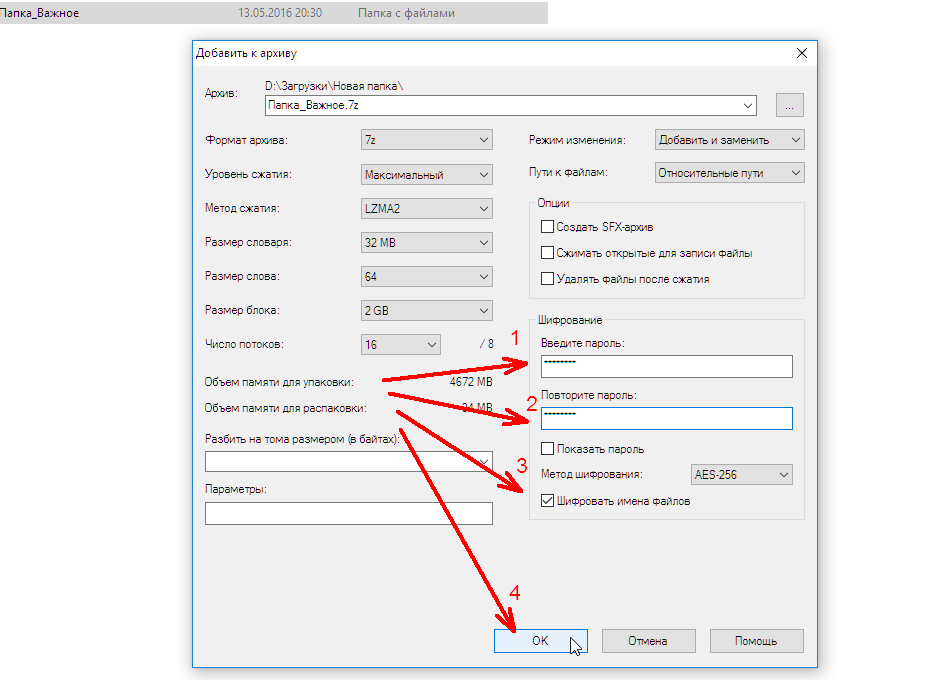Open the Размер слова dropdown
The width and height of the screenshot is (947, 680).
point(426,277)
